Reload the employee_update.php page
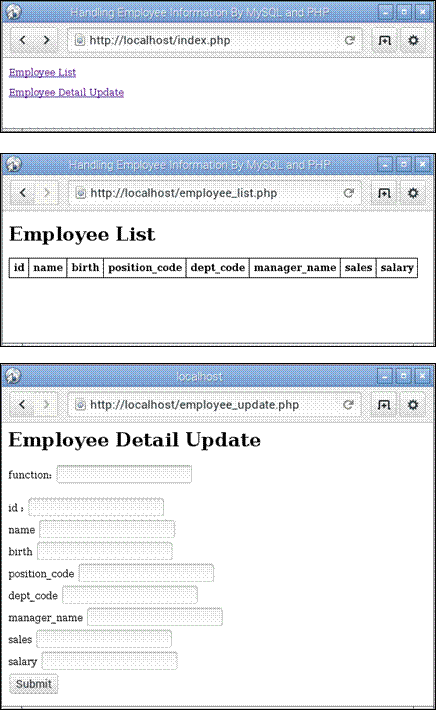 tap(348, 404)
